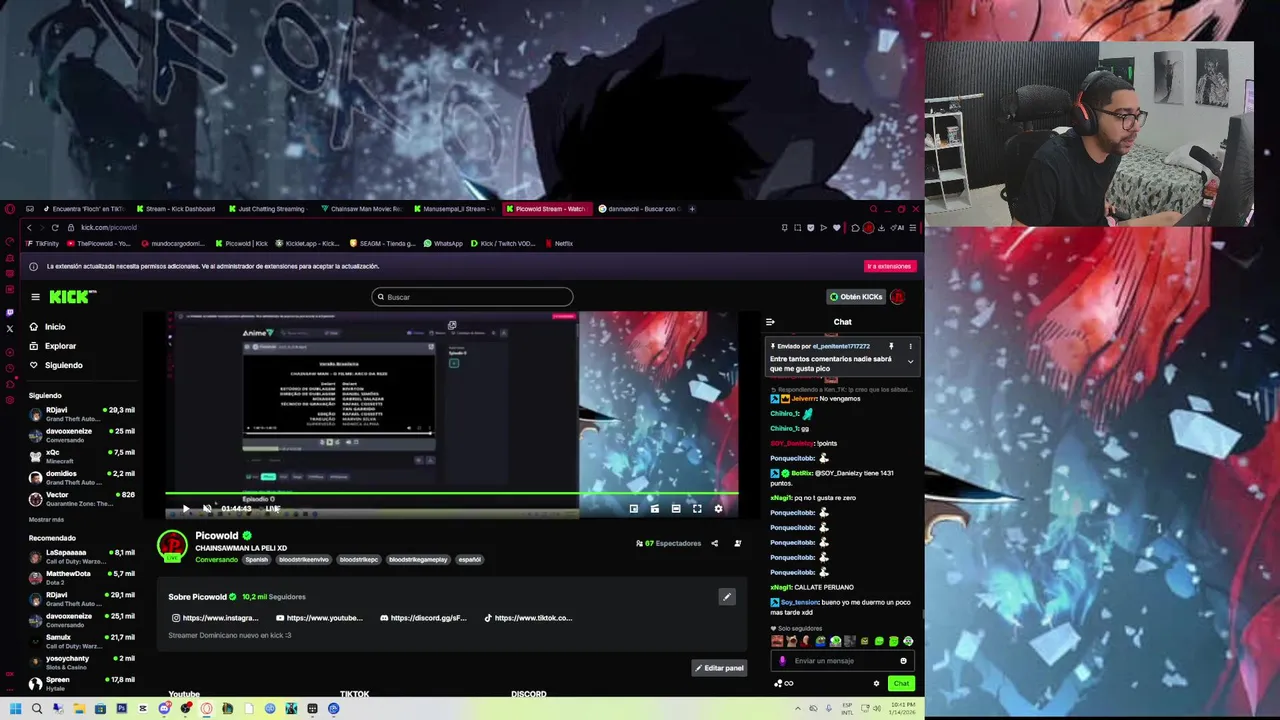
Task: Open a new browser tab
Action: click(x=692, y=209)
